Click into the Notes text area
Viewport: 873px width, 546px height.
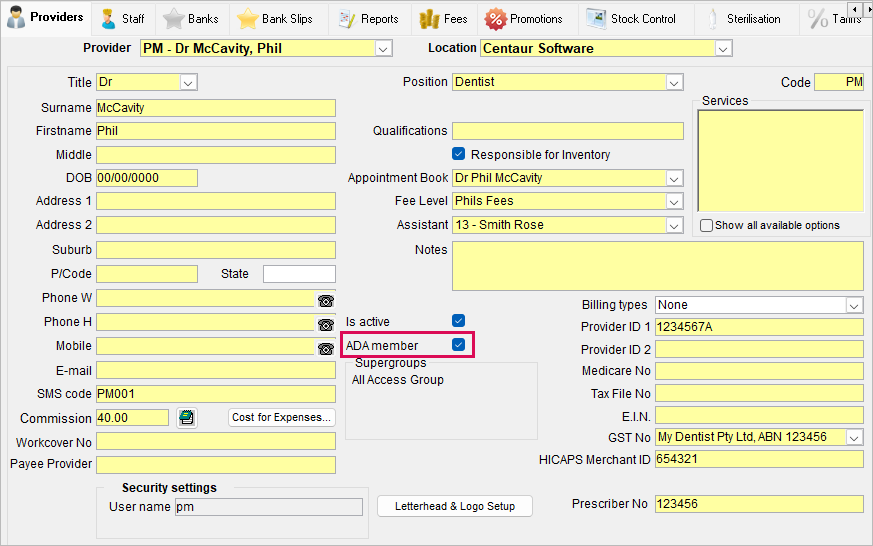click(x=658, y=266)
